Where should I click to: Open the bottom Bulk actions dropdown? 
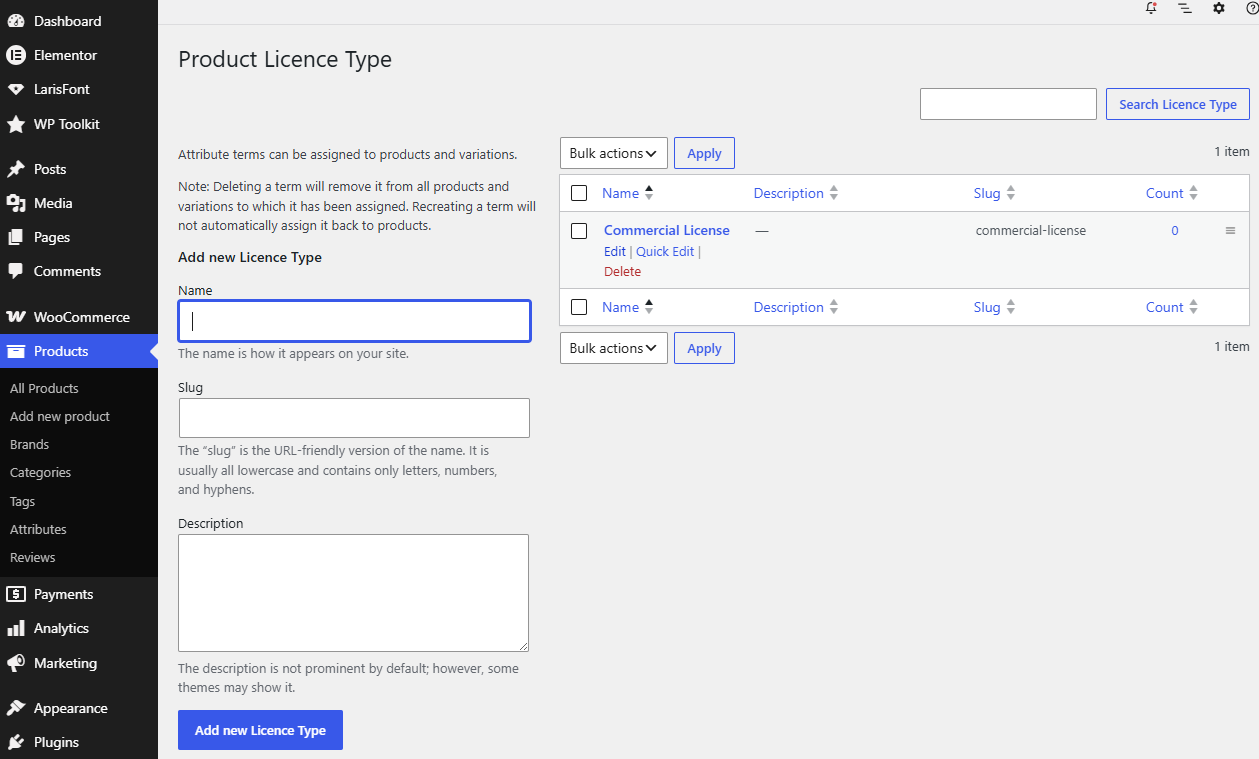pos(614,348)
